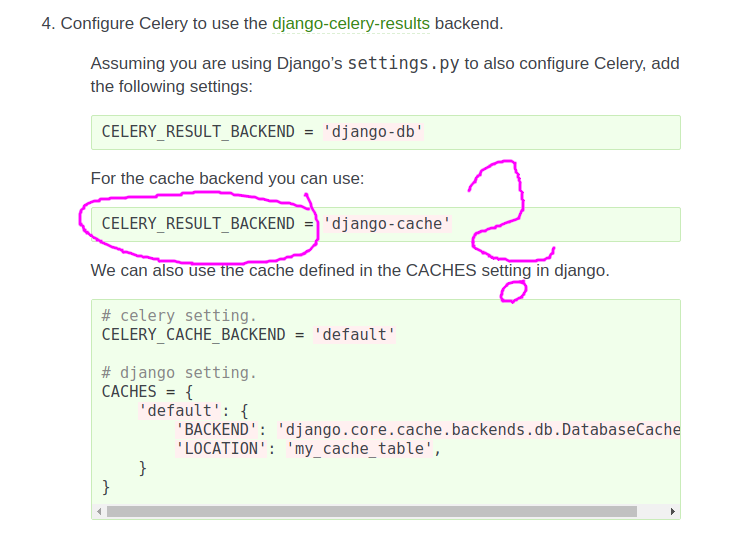The image size is (731, 535).
Task: Click the '# django setting.' comment
Action: coord(179,373)
